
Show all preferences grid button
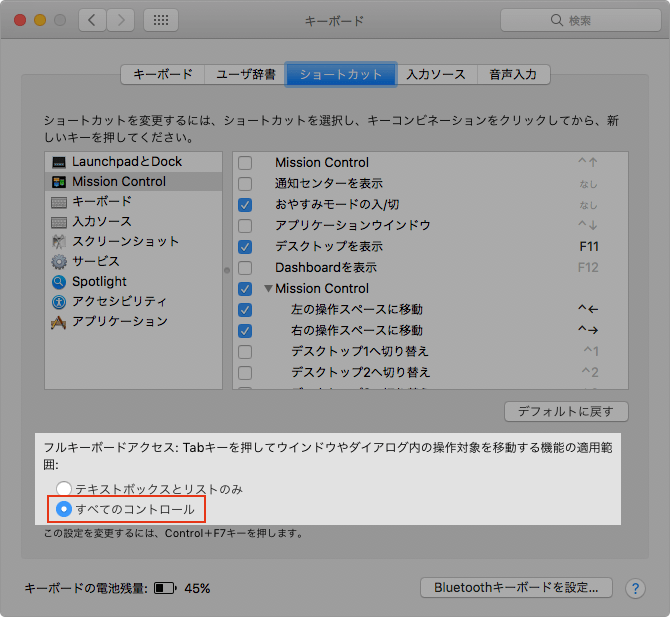(161, 20)
